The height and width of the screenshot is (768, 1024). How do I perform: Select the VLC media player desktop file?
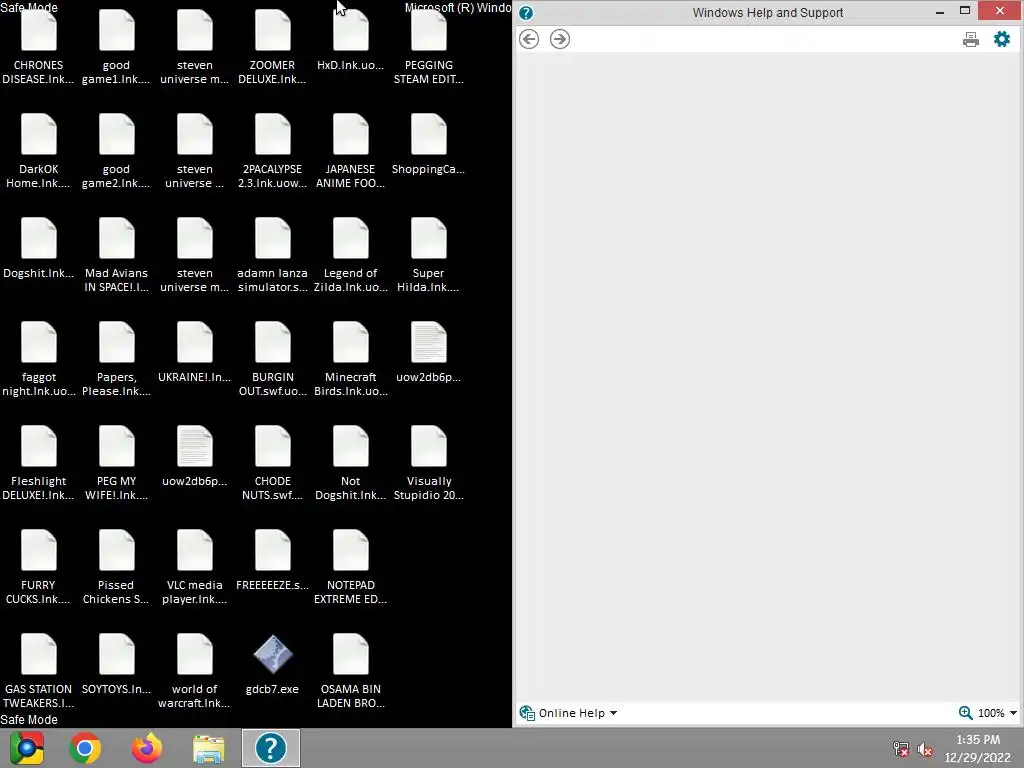(x=195, y=567)
